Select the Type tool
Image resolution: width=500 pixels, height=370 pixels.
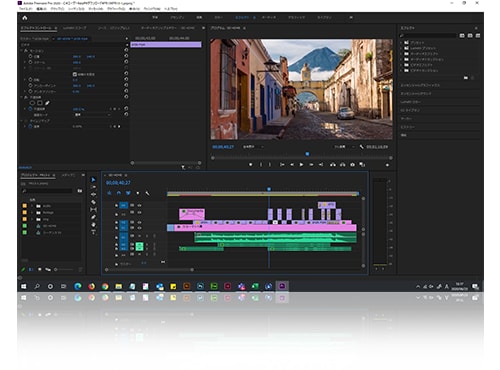point(93,232)
